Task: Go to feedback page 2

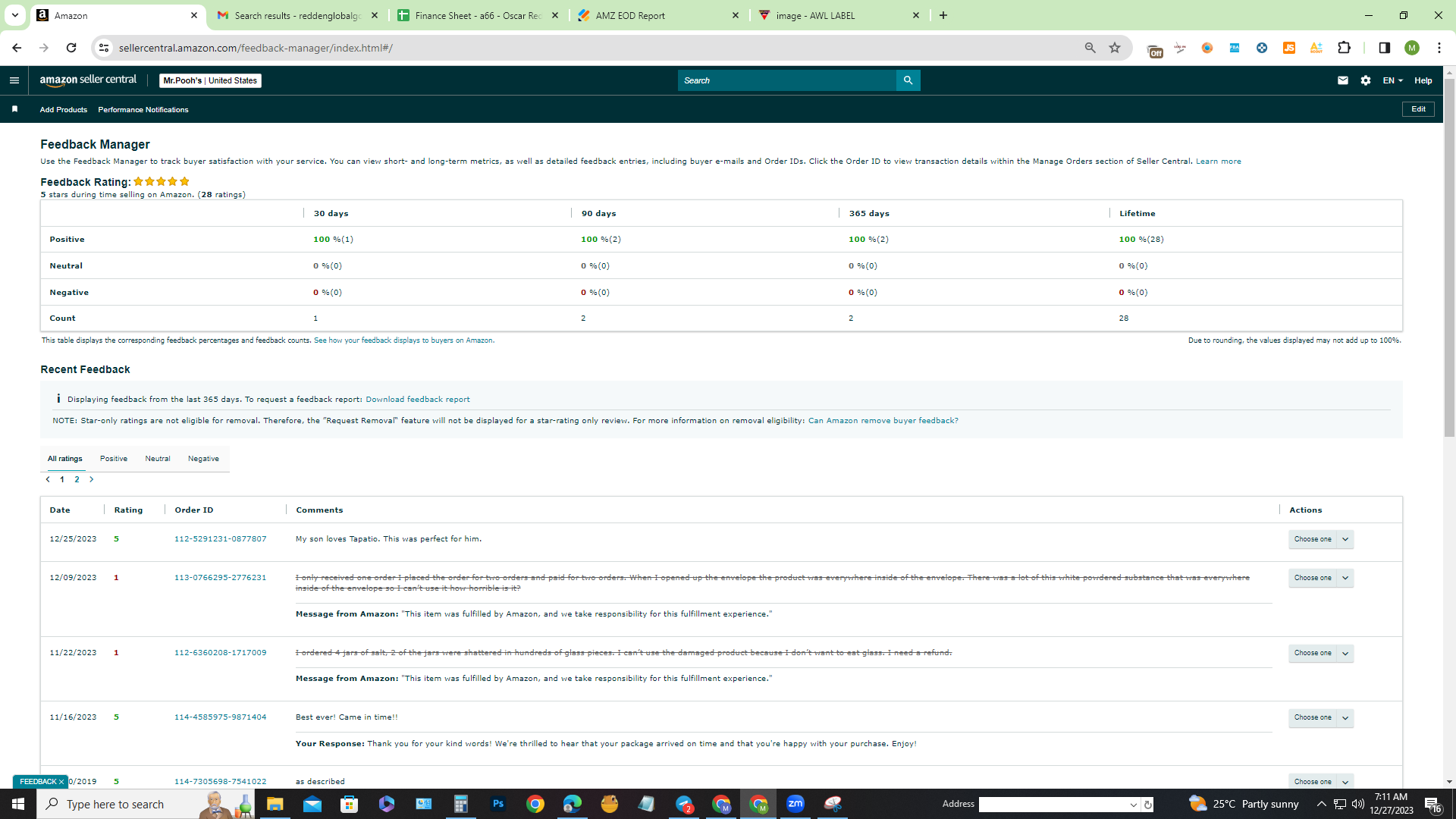Action: click(x=77, y=479)
